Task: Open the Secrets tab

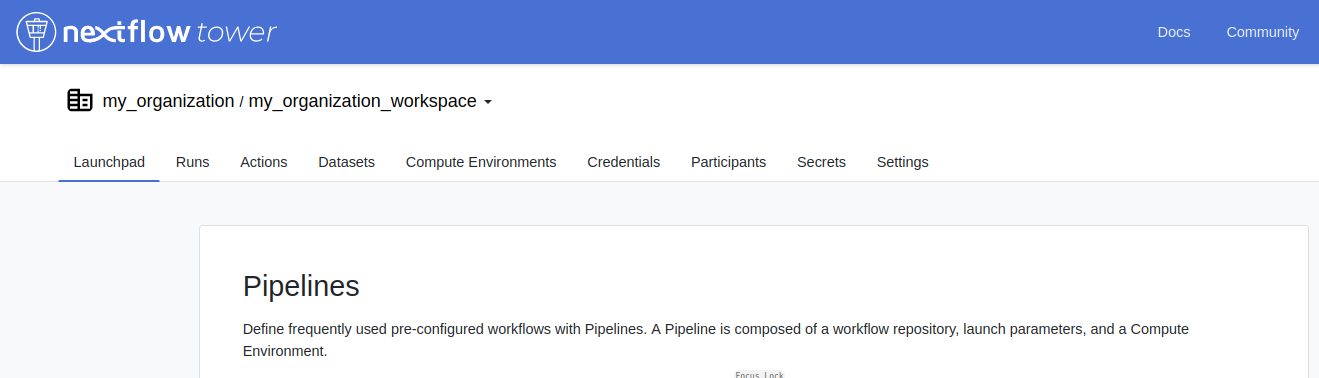Action: tap(821, 162)
